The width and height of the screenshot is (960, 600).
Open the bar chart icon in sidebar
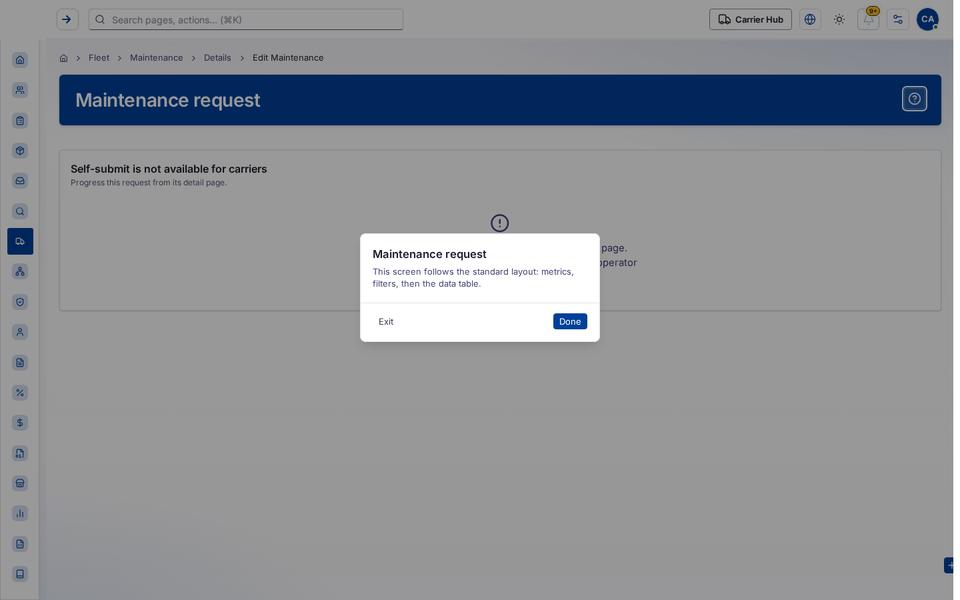20,513
